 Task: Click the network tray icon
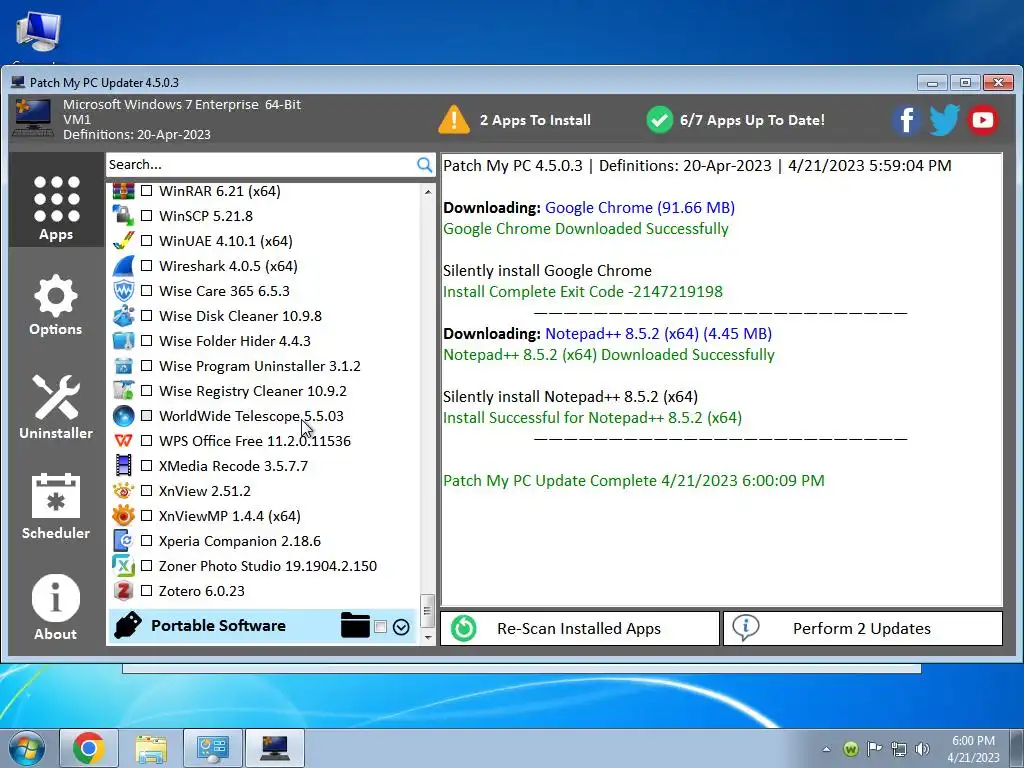pos(899,749)
